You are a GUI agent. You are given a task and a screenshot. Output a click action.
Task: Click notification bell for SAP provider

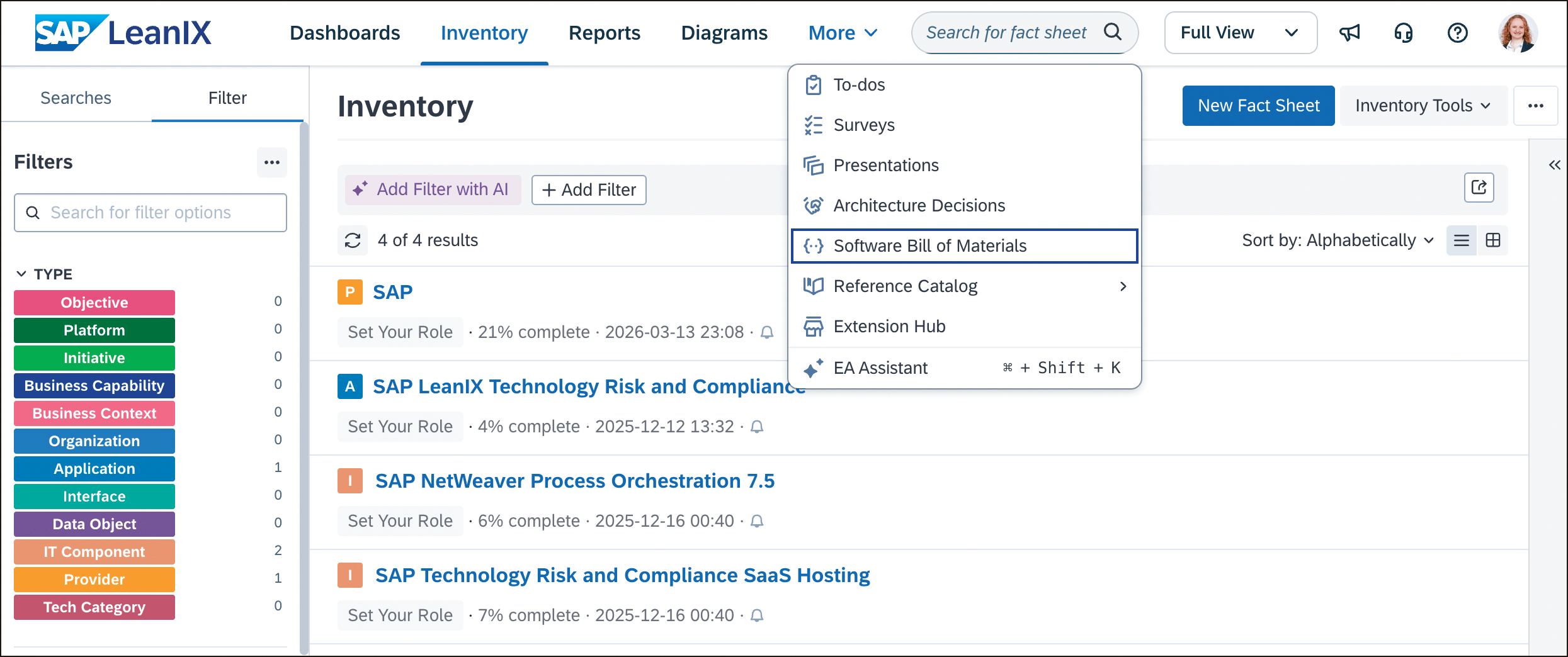(x=767, y=332)
